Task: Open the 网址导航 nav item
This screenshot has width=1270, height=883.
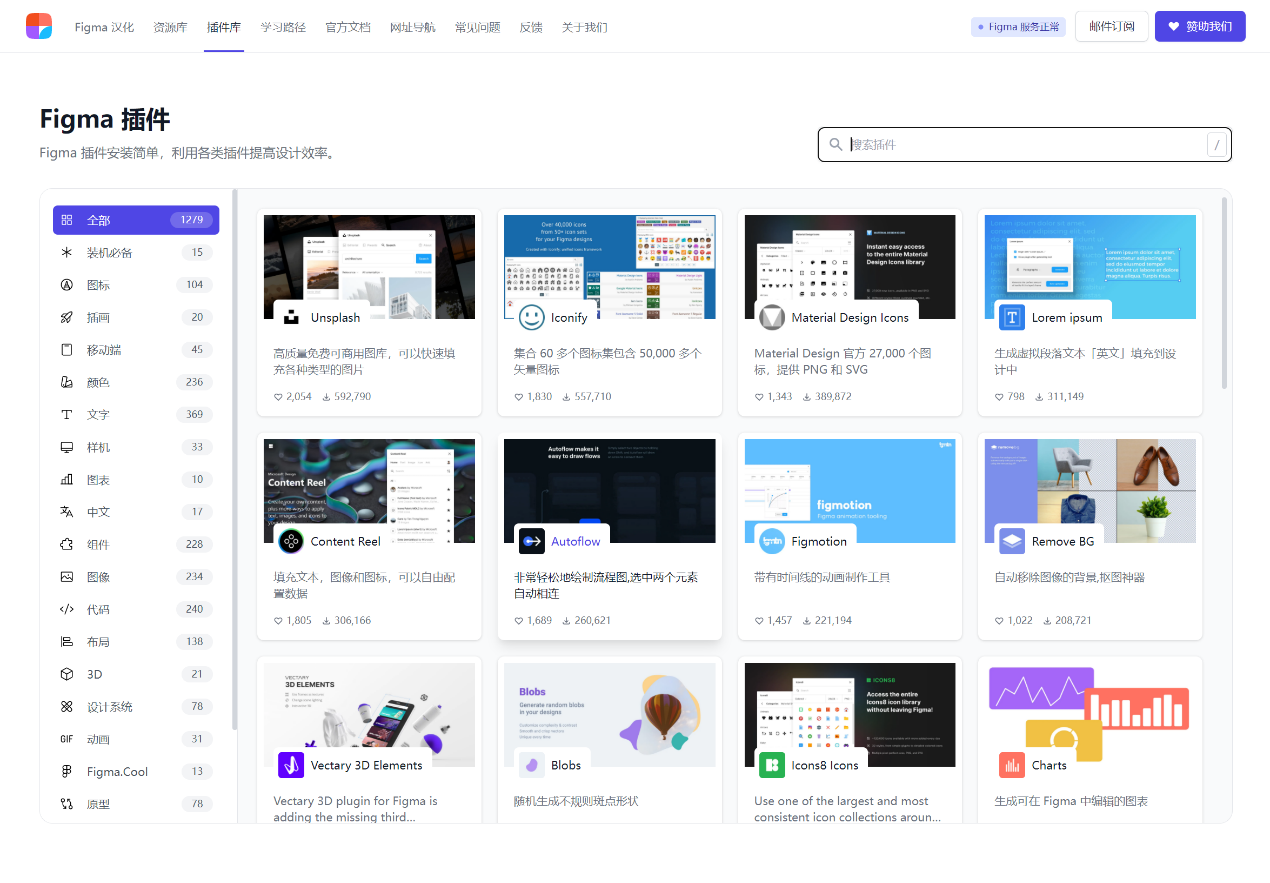Action: pyautogui.click(x=413, y=27)
